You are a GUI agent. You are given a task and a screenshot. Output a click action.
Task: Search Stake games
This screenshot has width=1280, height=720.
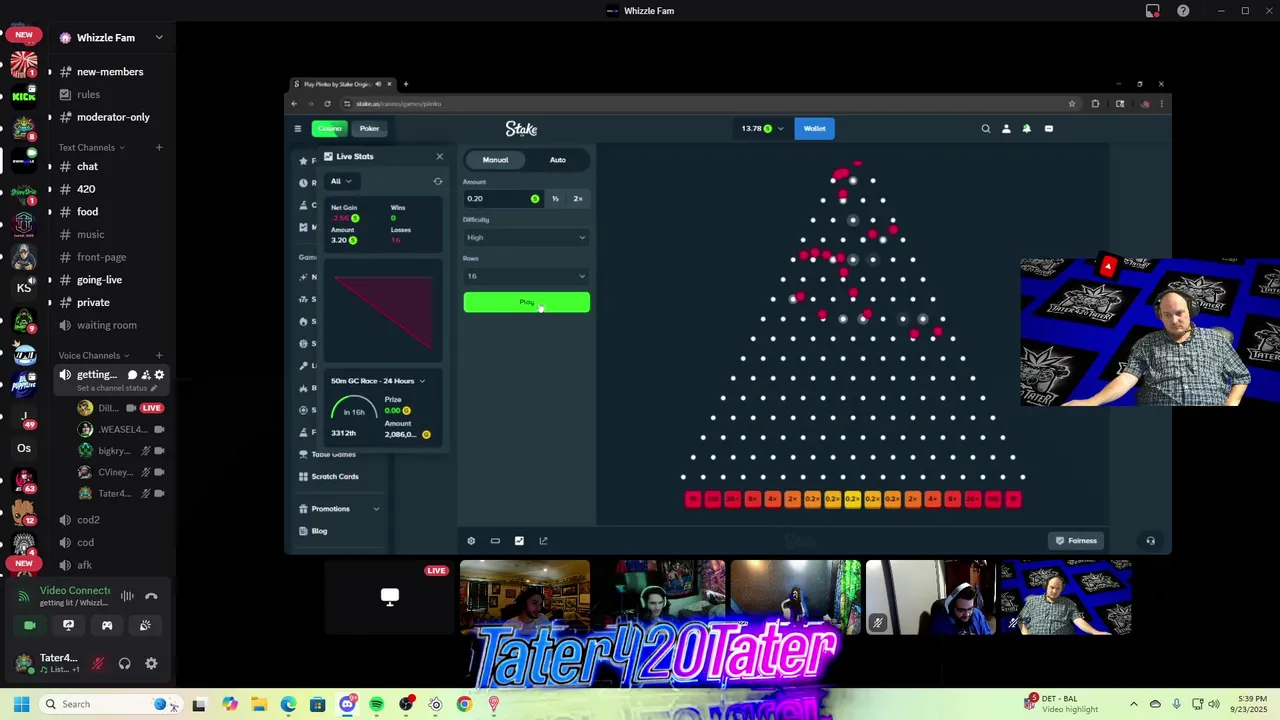coord(985,128)
